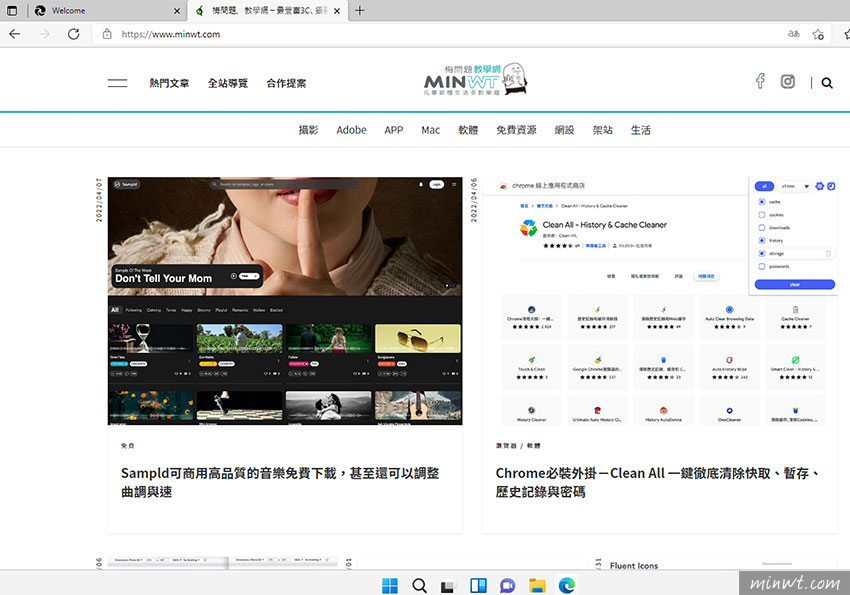Go to the APP category
The height and width of the screenshot is (595, 850).
pyautogui.click(x=394, y=130)
